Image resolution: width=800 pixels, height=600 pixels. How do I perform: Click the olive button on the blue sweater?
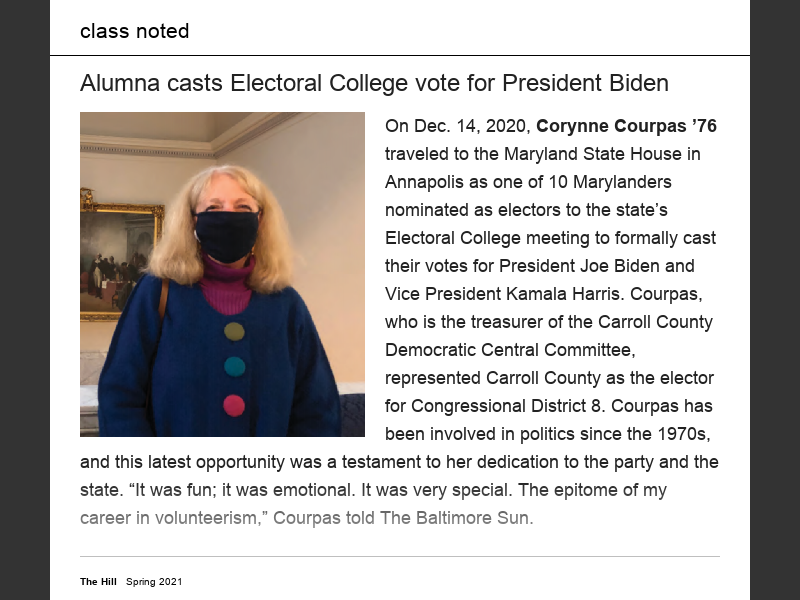(234, 332)
